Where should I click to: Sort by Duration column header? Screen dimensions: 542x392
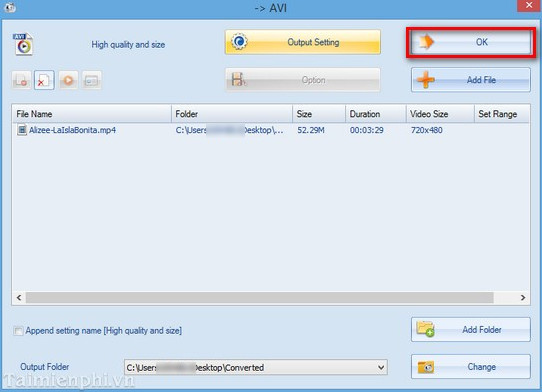click(x=376, y=114)
